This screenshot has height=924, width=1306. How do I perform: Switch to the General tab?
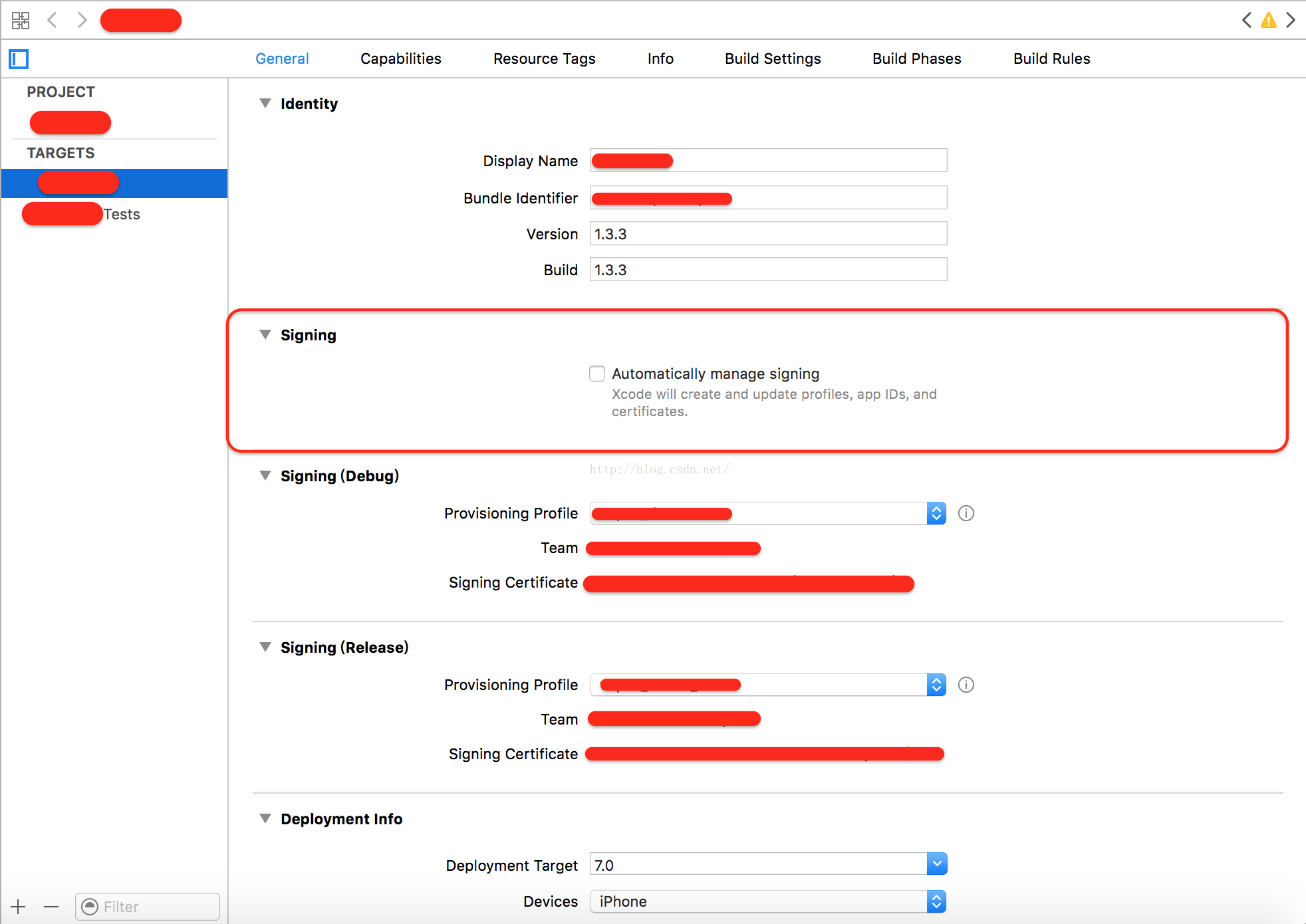[x=282, y=58]
